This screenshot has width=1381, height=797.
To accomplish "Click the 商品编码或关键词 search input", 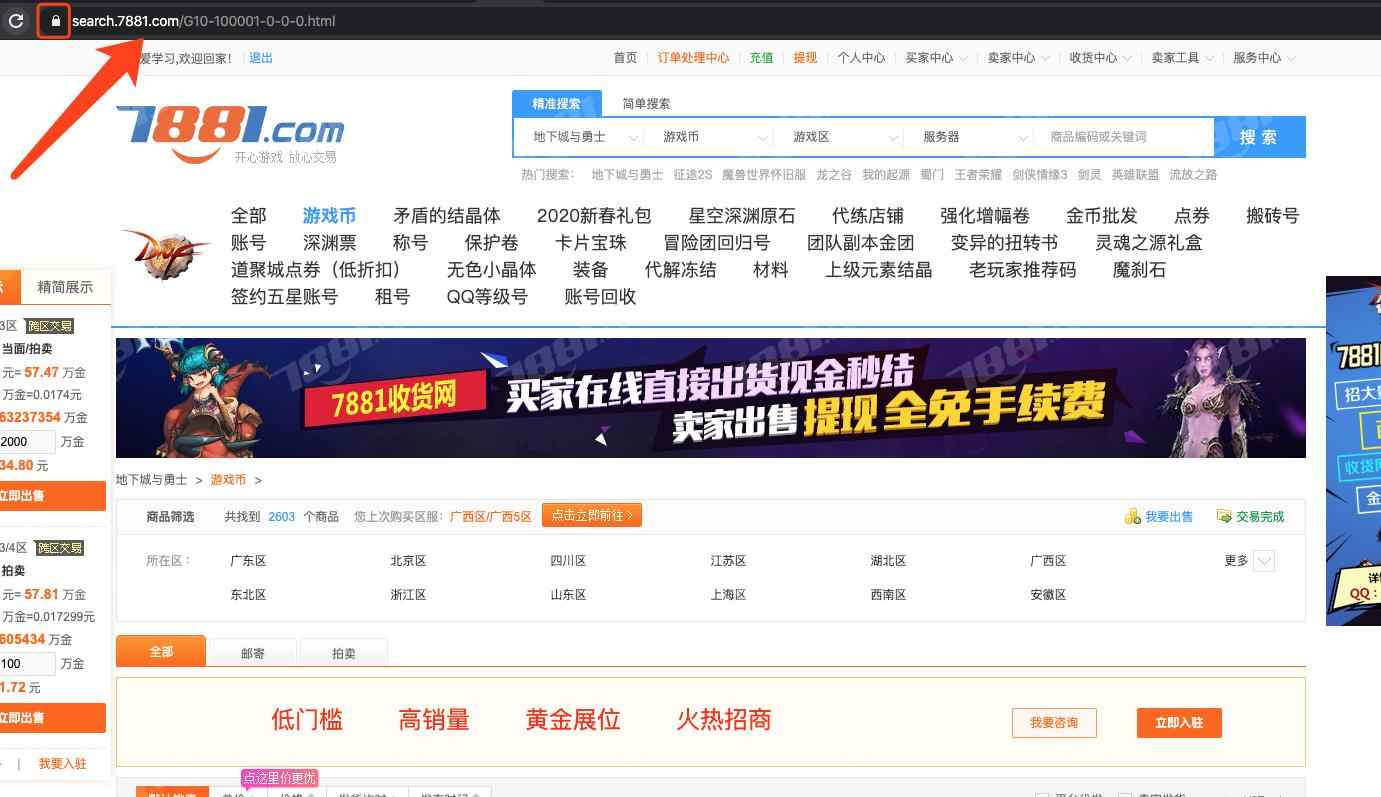I will 1124,137.
